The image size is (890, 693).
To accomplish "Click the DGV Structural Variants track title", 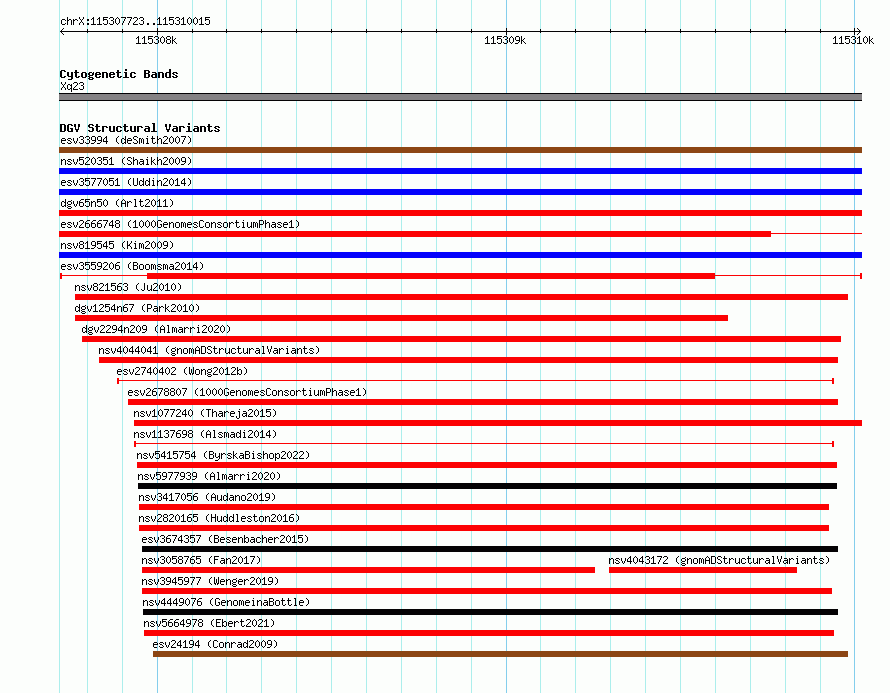I will tap(140, 128).
